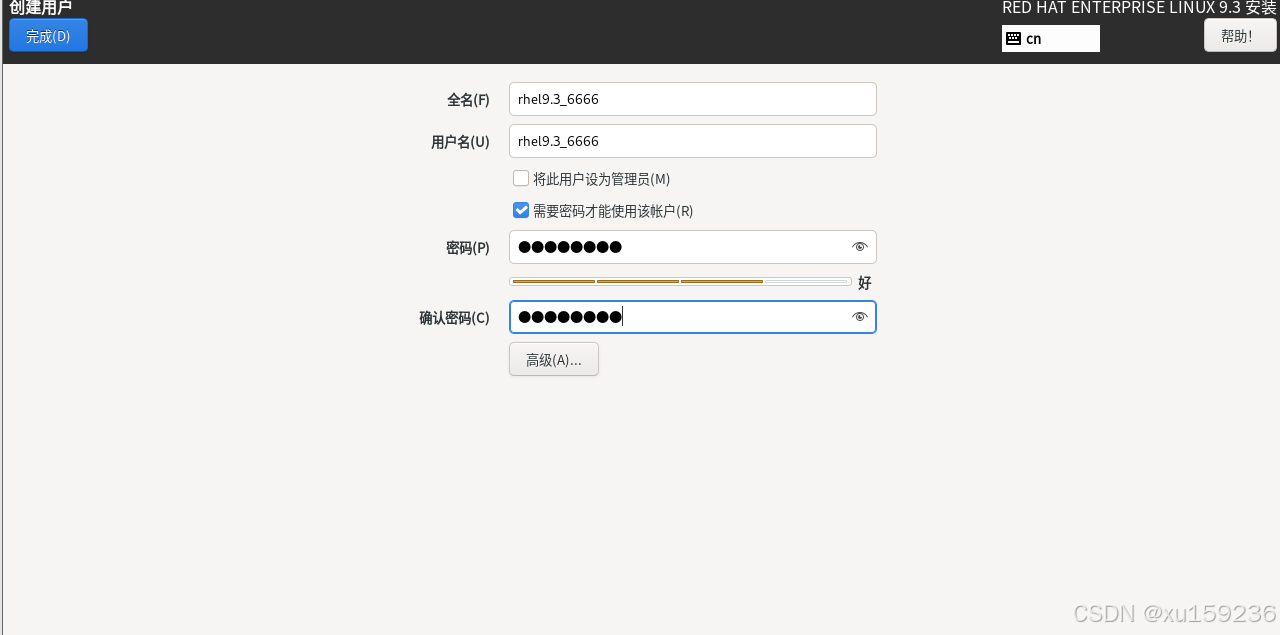
Task: Uncheck 需要密码才能使用该帐户(R) checkbox
Action: (x=521, y=210)
